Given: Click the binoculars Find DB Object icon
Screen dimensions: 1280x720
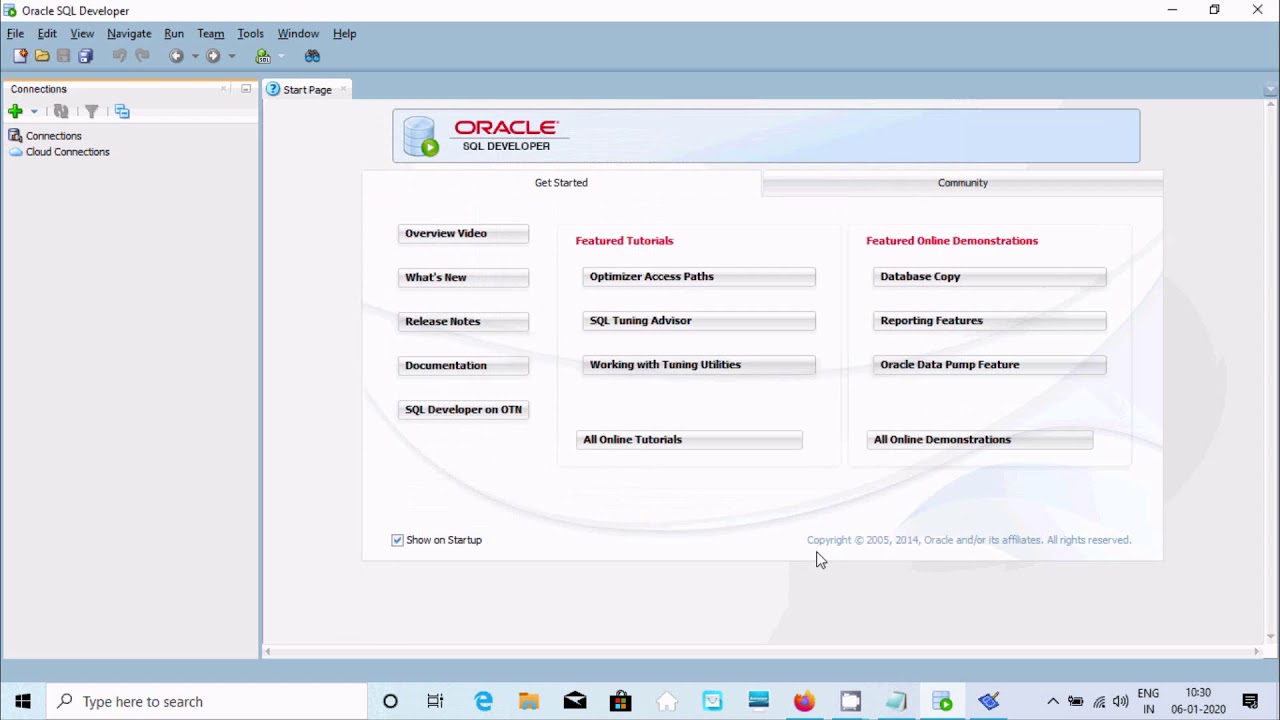Looking at the screenshot, I should (x=313, y=56).
